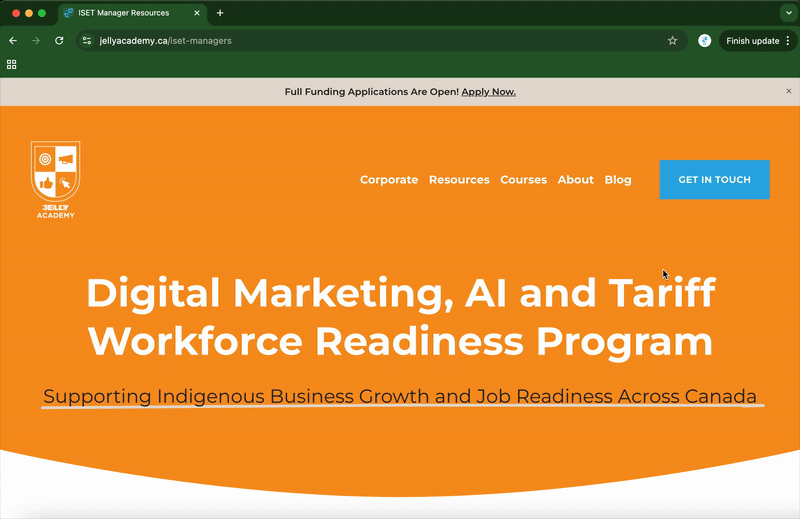The width and height of the screenshot is (800, 519).
Task: Open site information icon in address bar
Action: (x=87, y=41)
